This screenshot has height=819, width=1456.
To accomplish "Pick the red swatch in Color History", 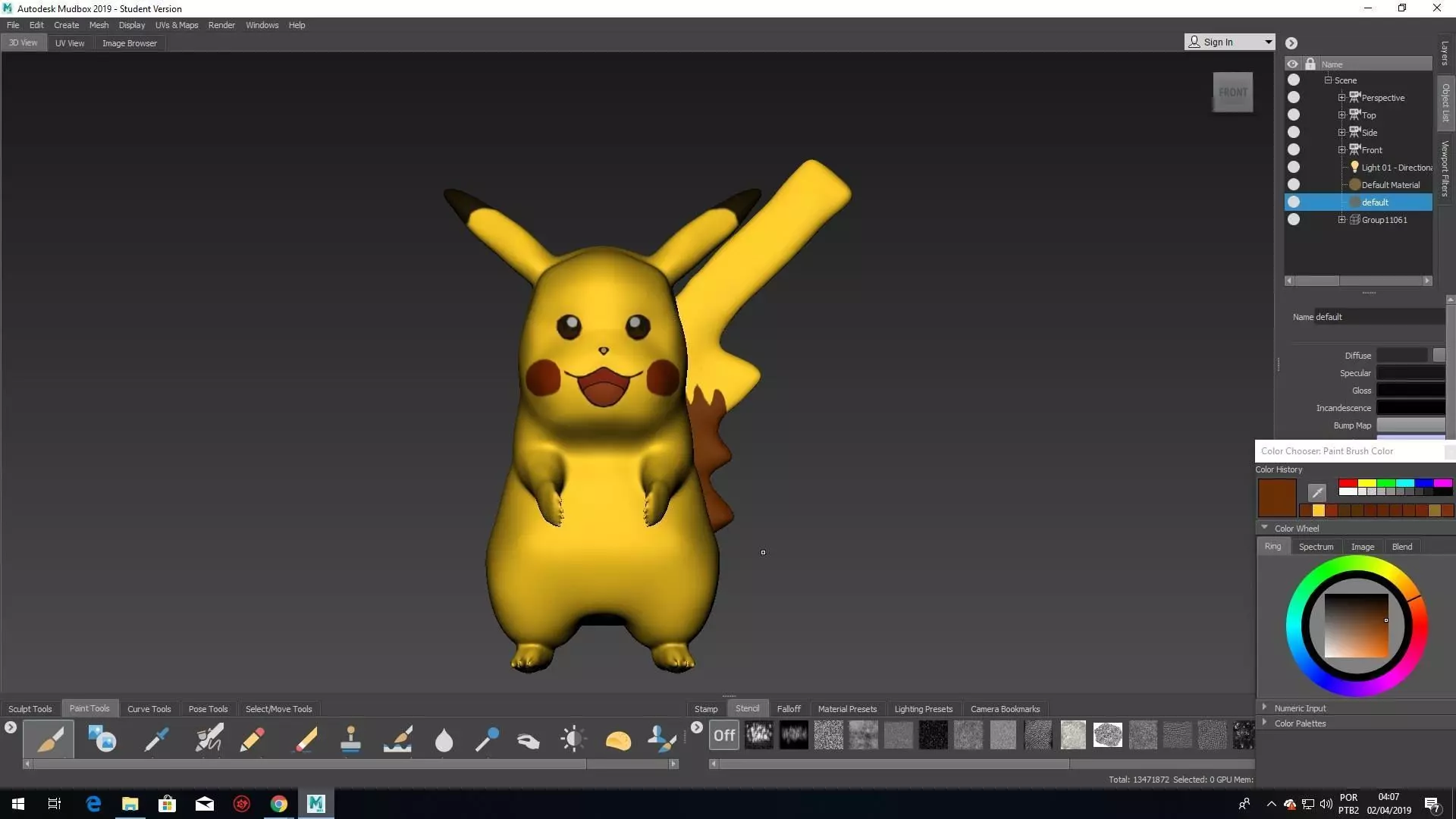I will tap(1348, 483).
